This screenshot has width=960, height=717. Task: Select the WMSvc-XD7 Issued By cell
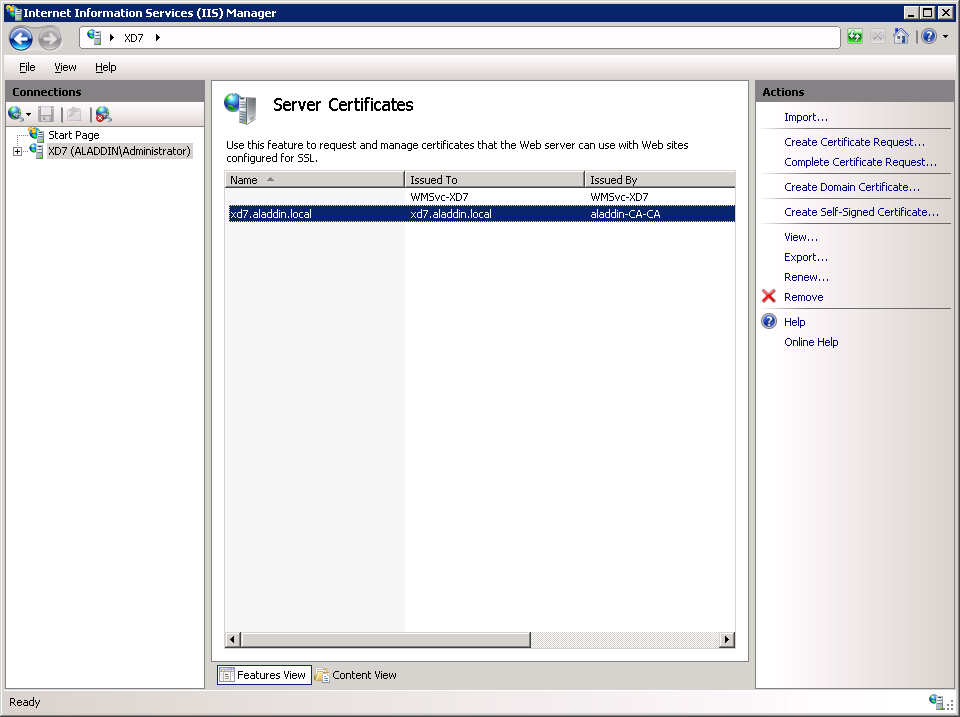coord(620,197)
